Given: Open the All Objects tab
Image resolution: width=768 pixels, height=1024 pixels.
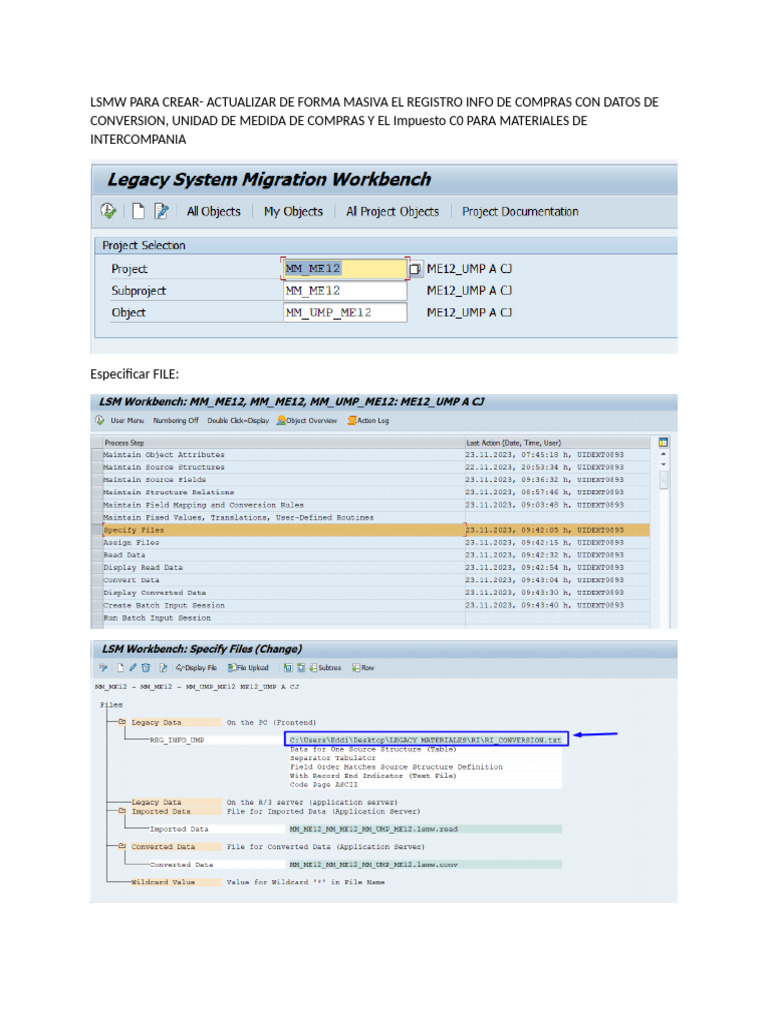Looking at the screenshot, I should pos(214,212).
